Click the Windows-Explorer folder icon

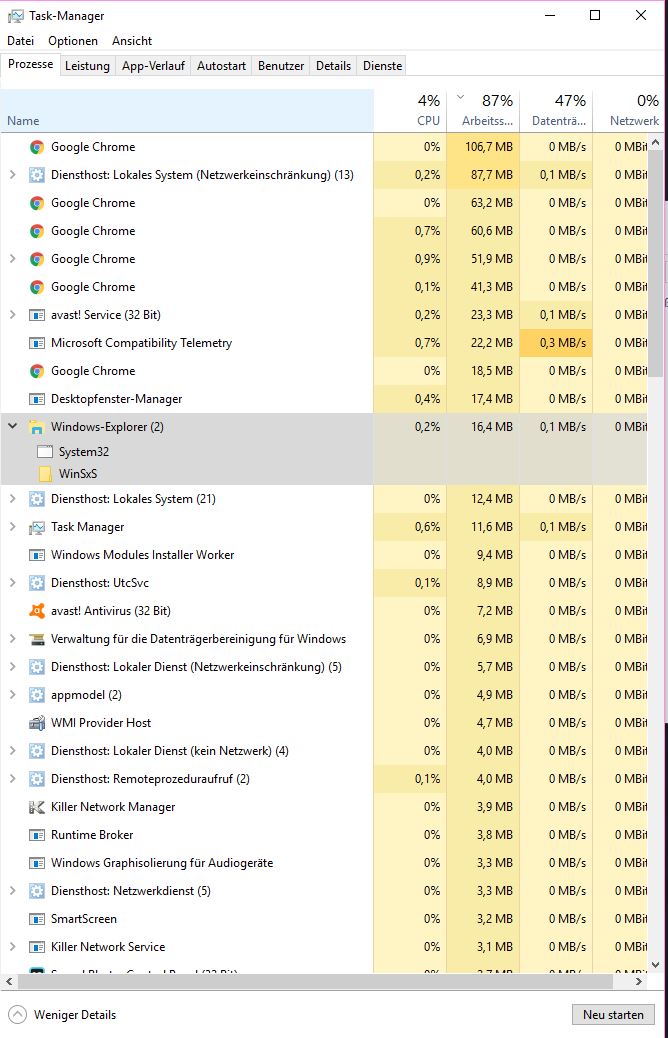pos(37,427)
